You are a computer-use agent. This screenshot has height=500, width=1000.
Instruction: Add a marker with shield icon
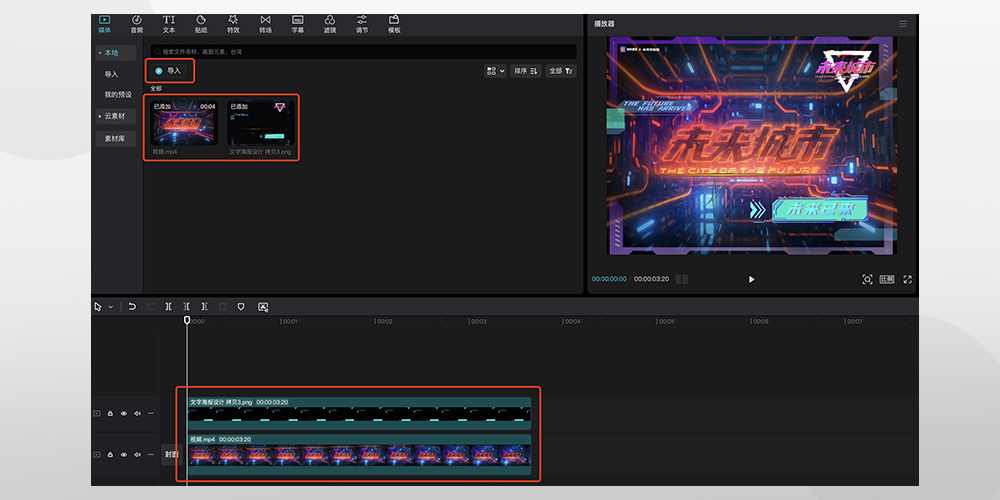click(x=241, y=307)
